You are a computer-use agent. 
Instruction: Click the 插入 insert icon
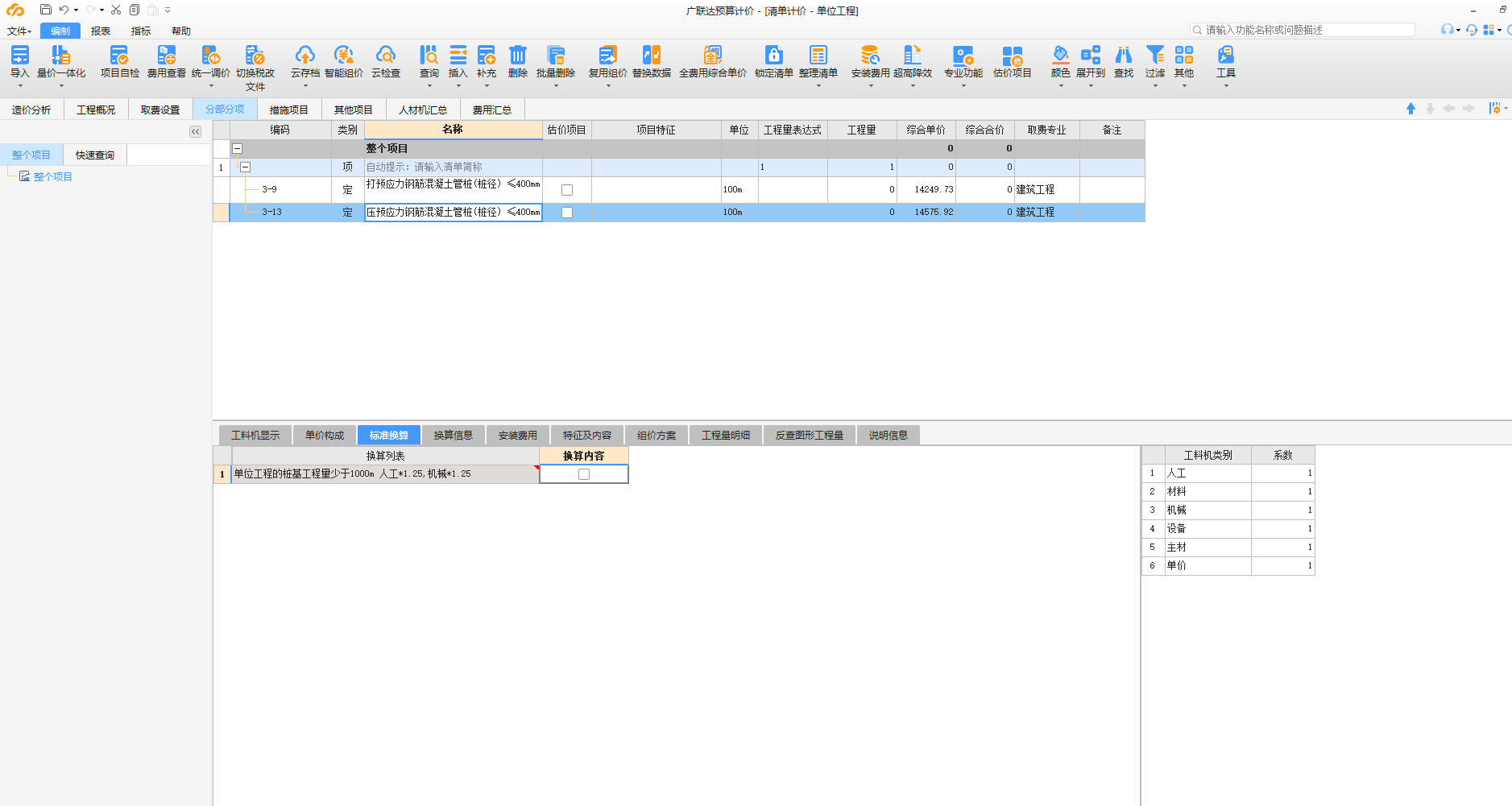pos(458,55)
